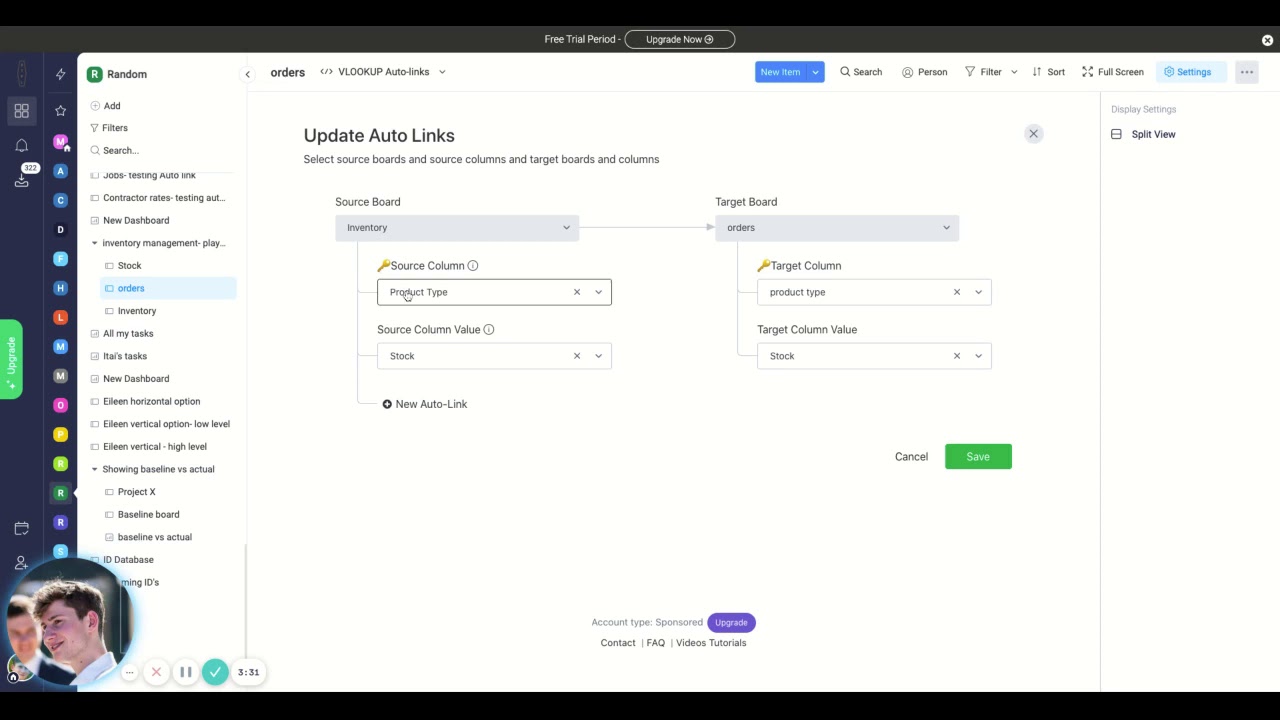Click Source Column Value info icon

pyautogui.click(x=489, y=330)
